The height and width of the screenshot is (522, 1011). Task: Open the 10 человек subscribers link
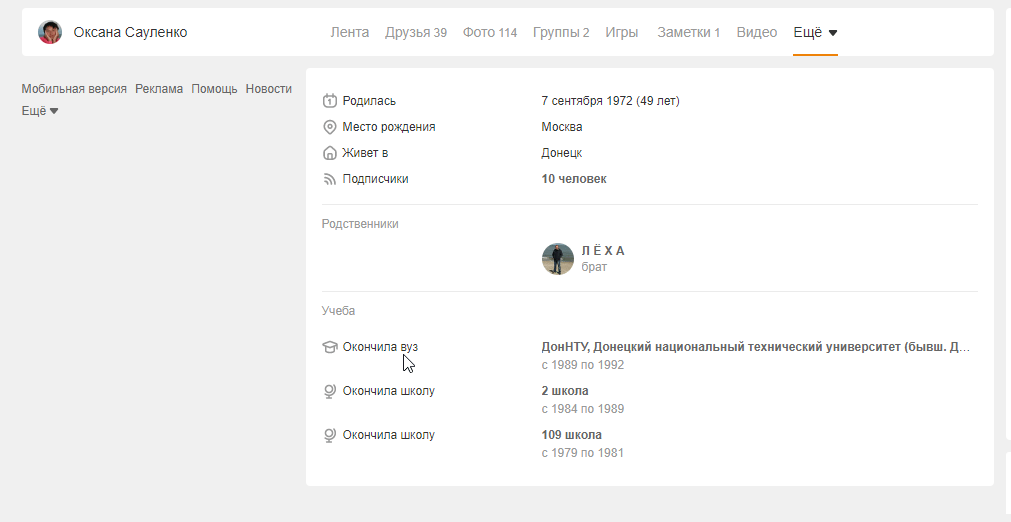point(574,179)
